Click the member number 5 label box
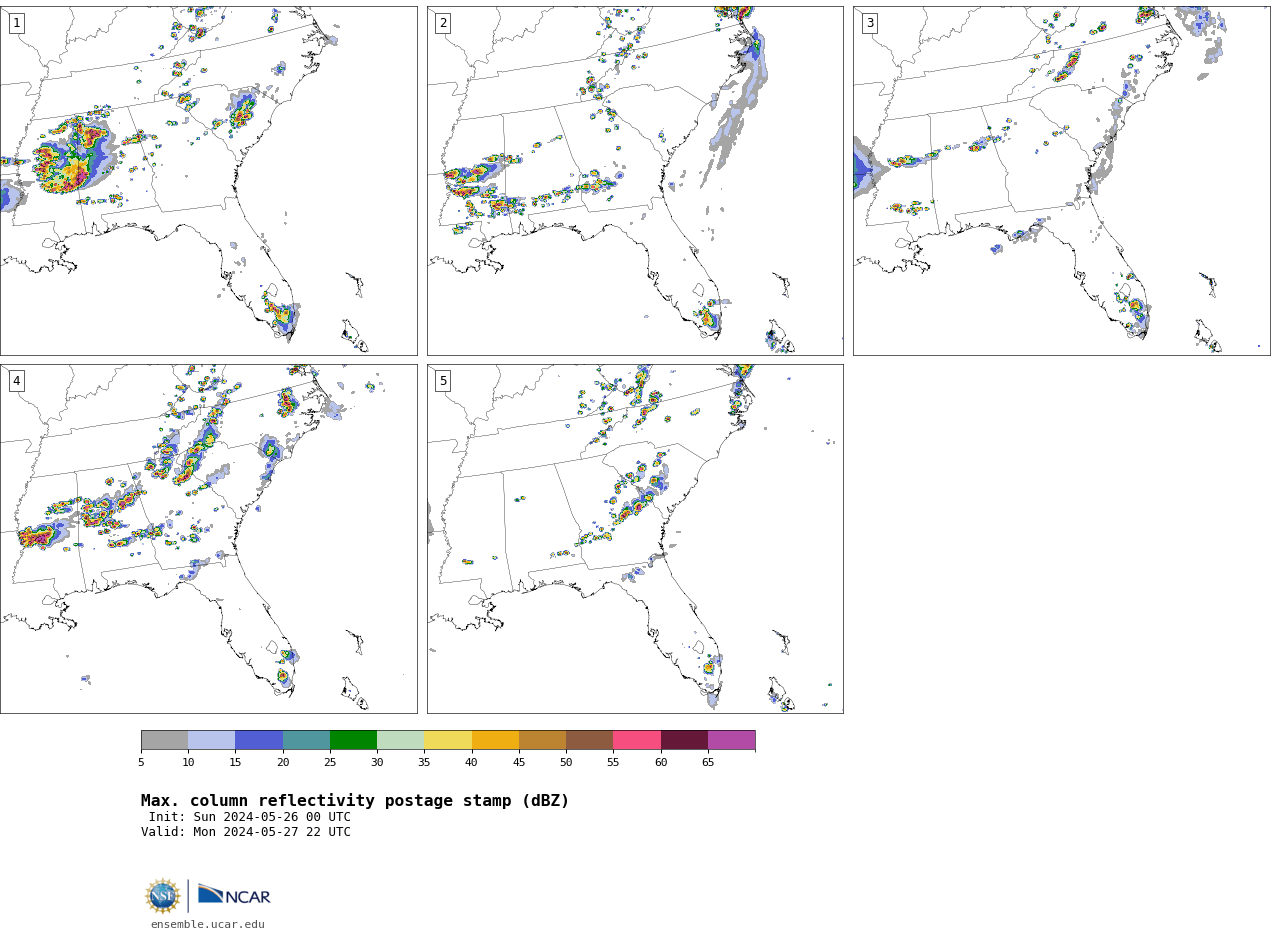This screenshot has height=936, width=1280. click(443, 381)
